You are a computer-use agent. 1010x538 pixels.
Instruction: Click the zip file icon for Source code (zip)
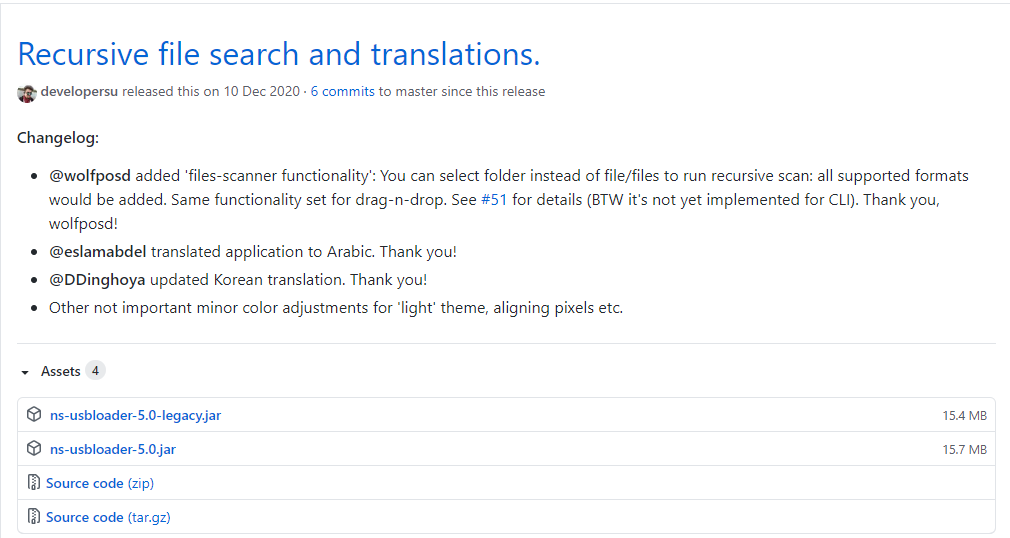tap(34, 483)
